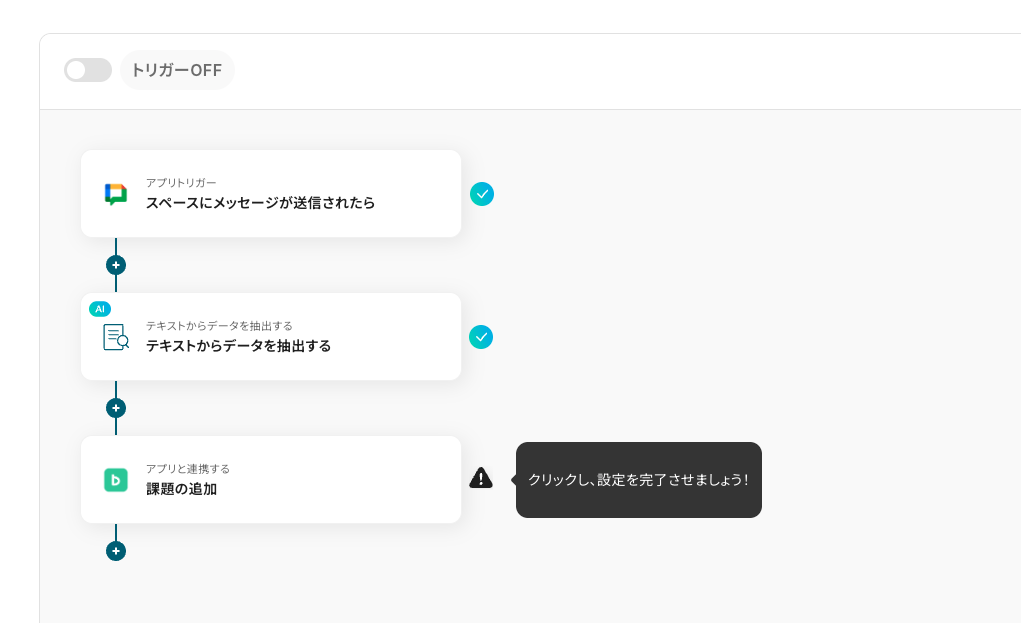
Task: Click the green Backlog app icon
Action: coord(116,480)
